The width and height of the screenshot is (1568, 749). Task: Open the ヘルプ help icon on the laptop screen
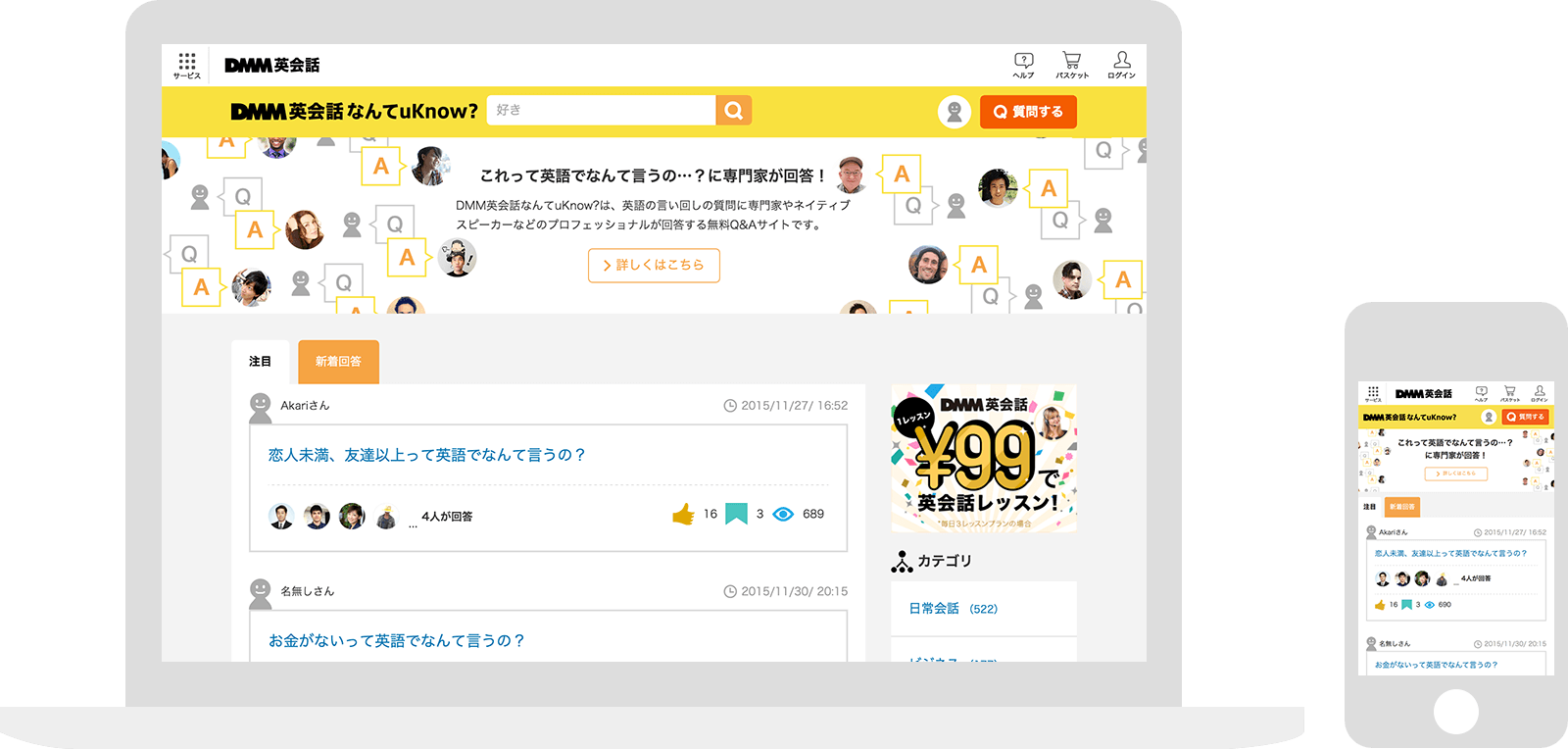coord(1023,66)
